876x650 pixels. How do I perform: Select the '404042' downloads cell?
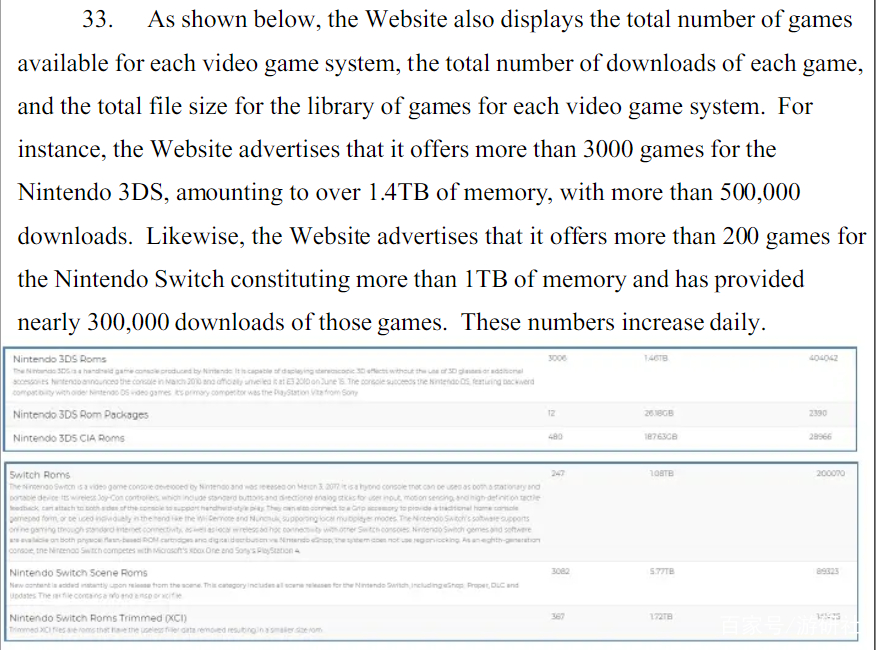point(823,358)
